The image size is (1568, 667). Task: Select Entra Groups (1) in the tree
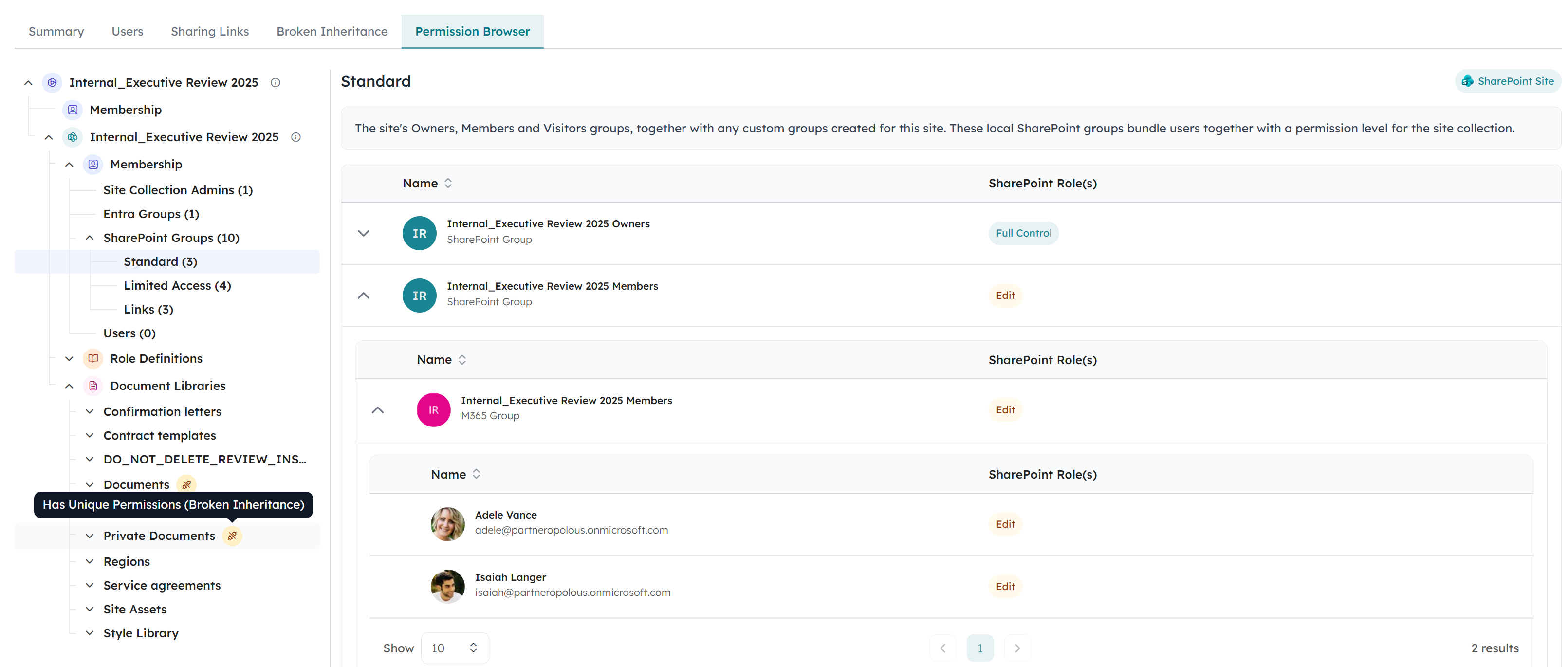click(x=151, y=214)
